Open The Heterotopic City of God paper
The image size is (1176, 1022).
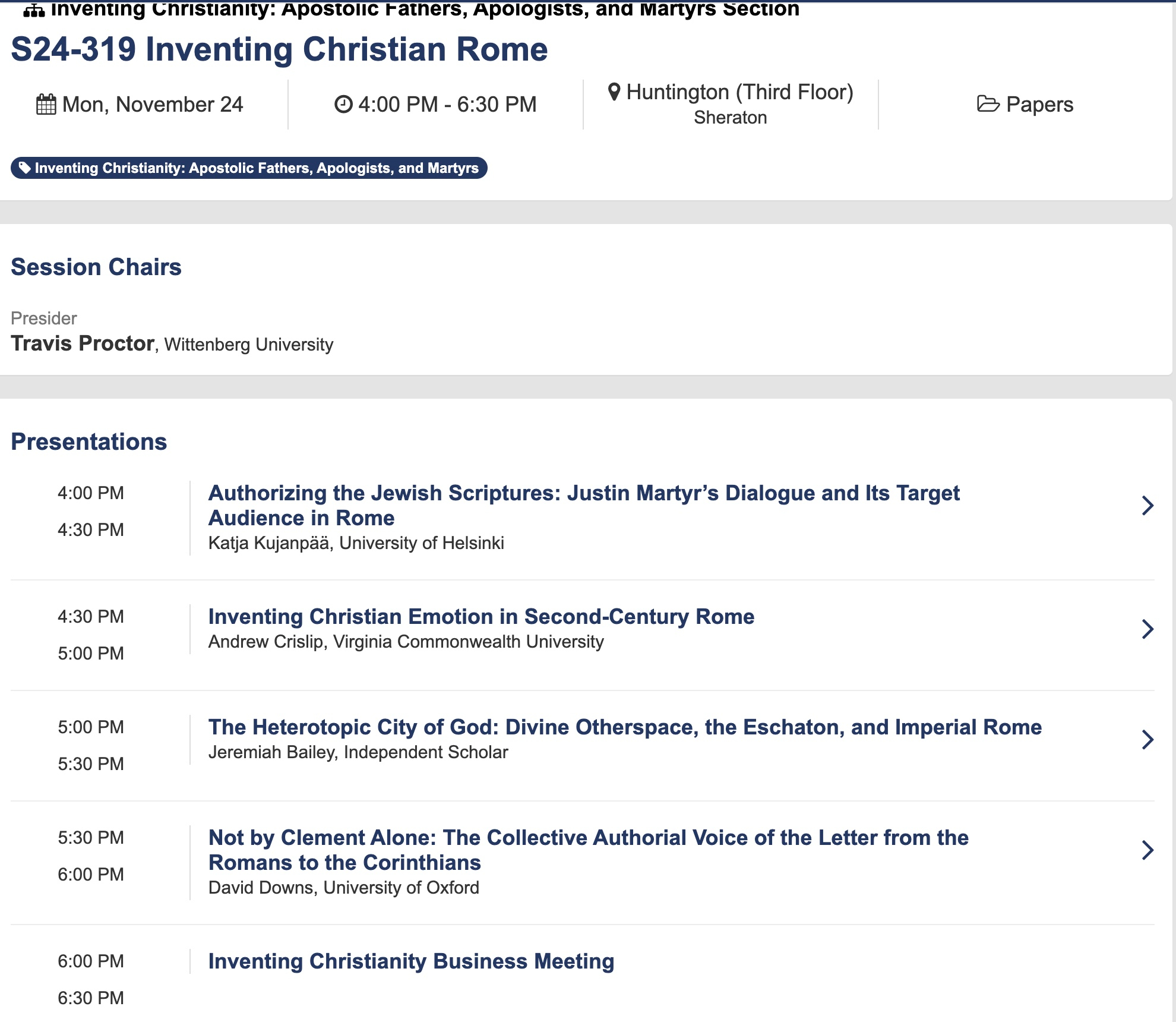point(625,727)
